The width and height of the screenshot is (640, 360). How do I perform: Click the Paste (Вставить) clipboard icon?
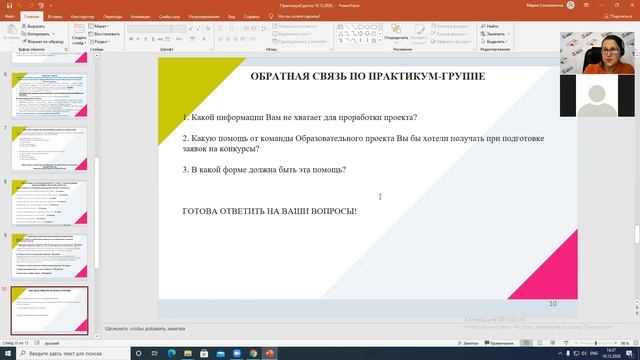pyautogui.click(x=11, y=30)
